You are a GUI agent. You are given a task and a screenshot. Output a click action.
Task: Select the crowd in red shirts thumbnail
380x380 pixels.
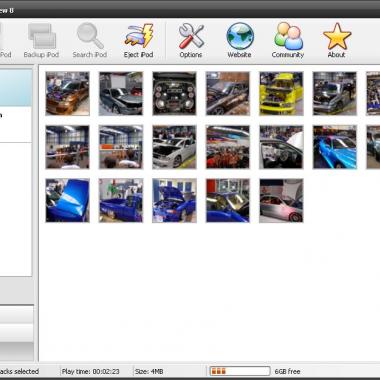click(228, 147)
